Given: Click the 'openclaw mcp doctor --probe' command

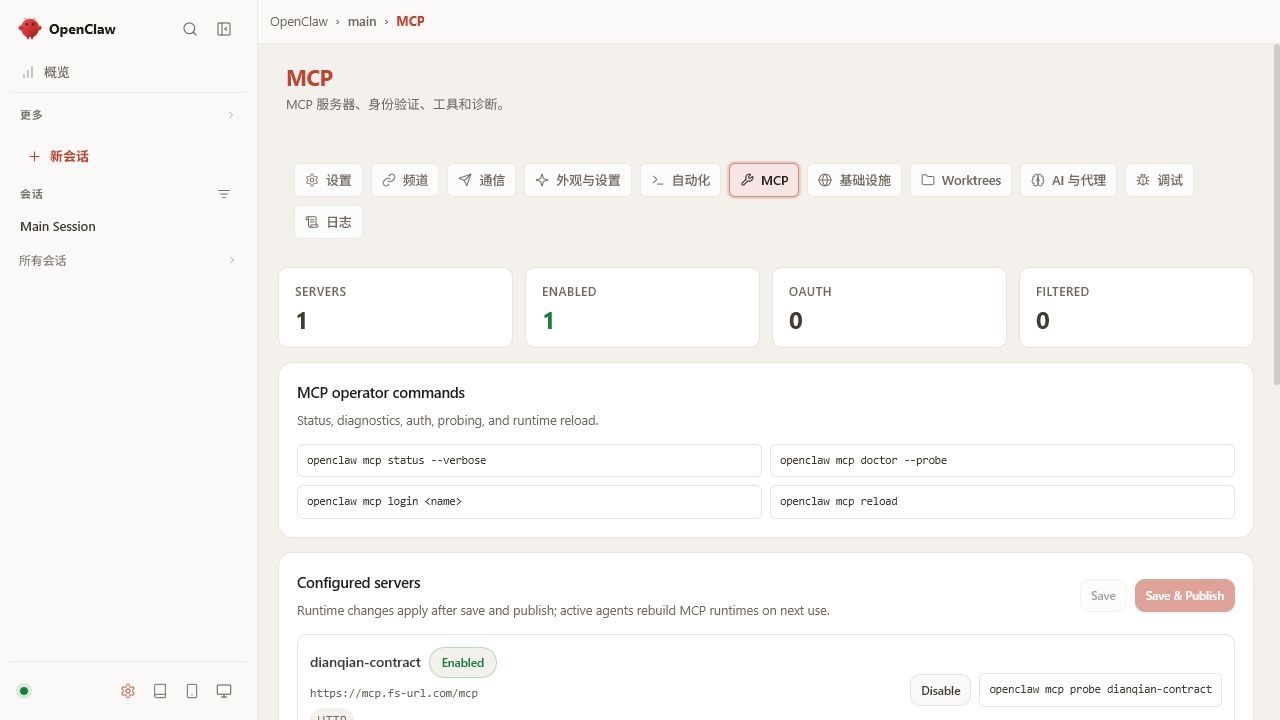Looking at the screenshot, I should (1002, 460).
